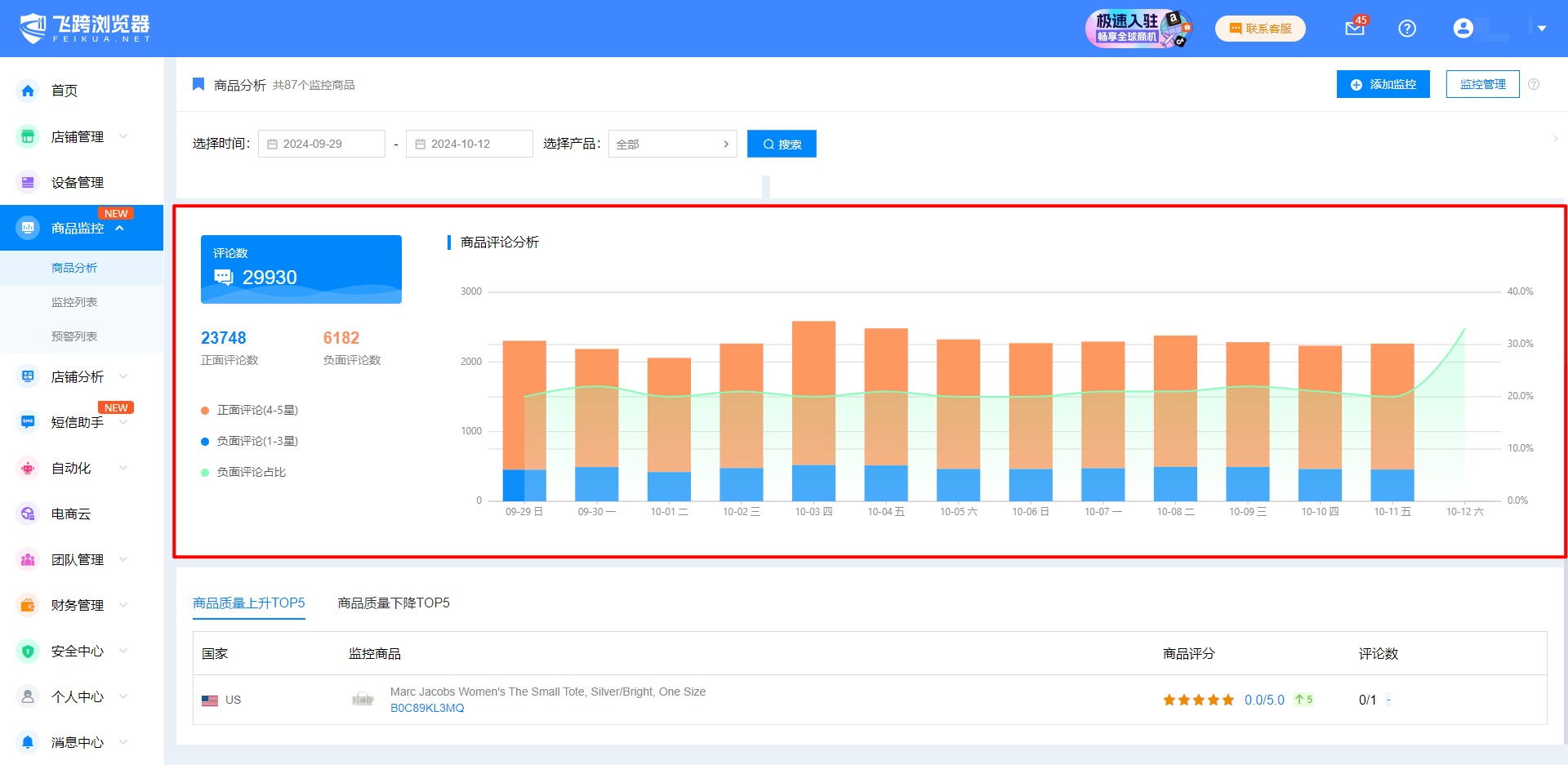Click the 添加监控 button

tap(1383, 84)
